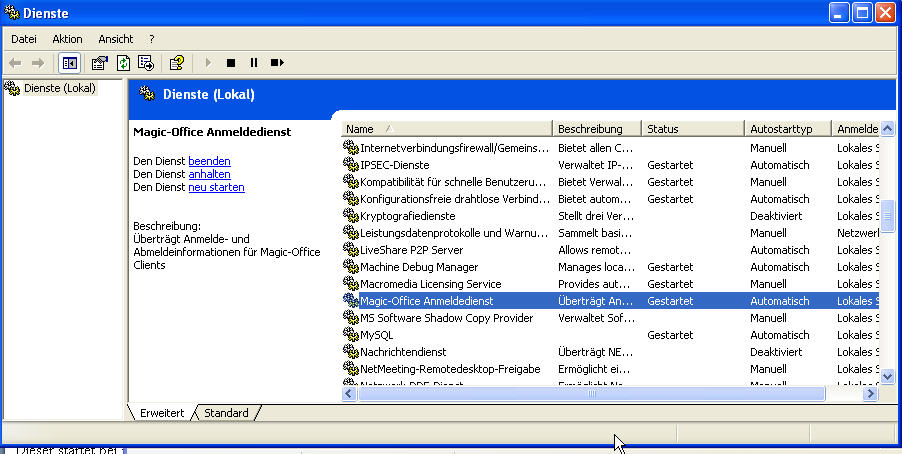Click the gear icon of Kompatibilität für schnelle Benutzerumschaltung
This screenshot has width=902, height=454.
click(351, 182)
